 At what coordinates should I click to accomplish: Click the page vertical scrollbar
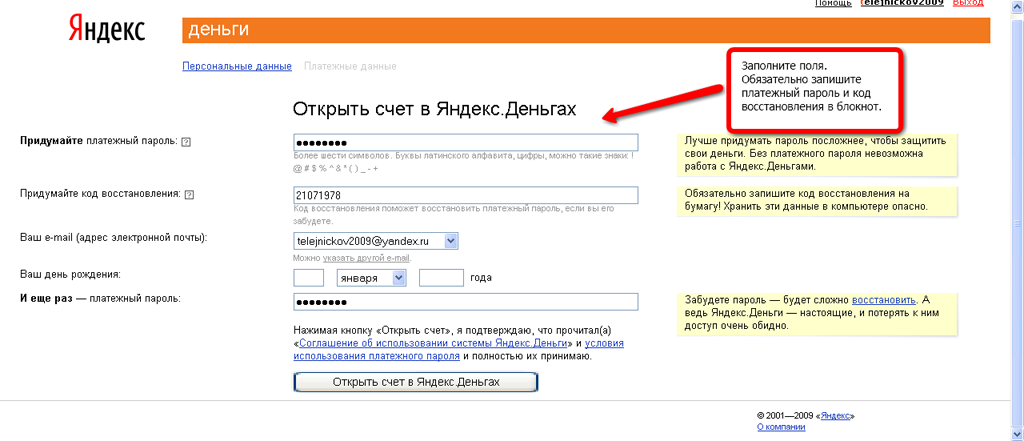pos(1017,222)
